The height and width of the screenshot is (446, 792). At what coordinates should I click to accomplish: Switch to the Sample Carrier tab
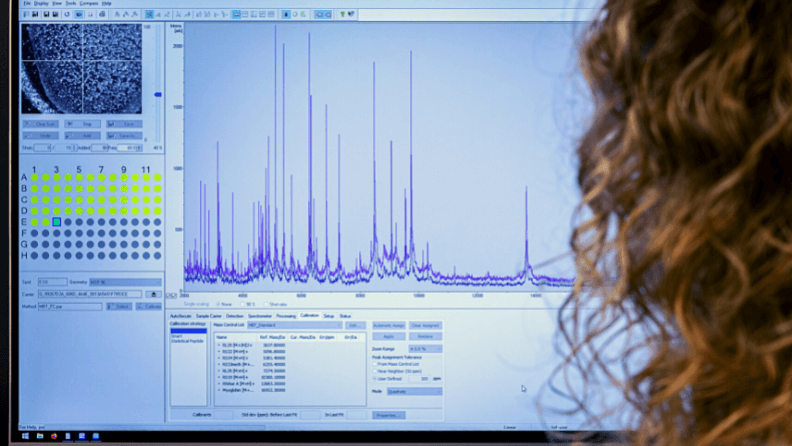point(209,316)
